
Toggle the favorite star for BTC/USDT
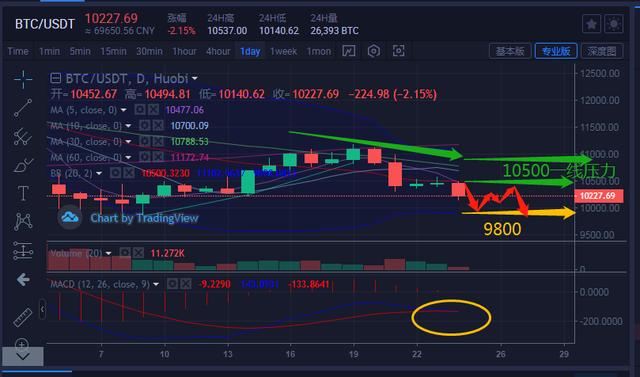coord(591,24)
